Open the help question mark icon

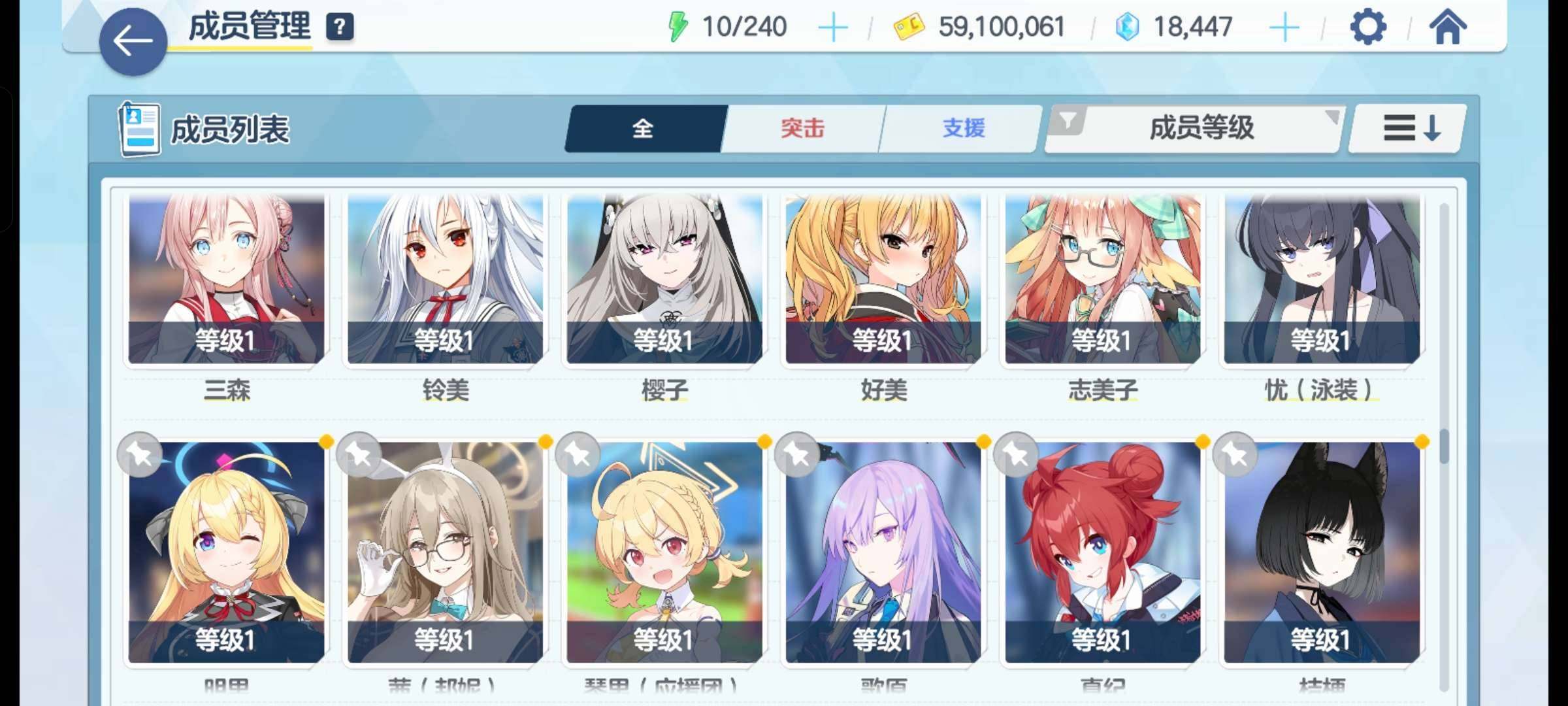click(x=340, y=27)
